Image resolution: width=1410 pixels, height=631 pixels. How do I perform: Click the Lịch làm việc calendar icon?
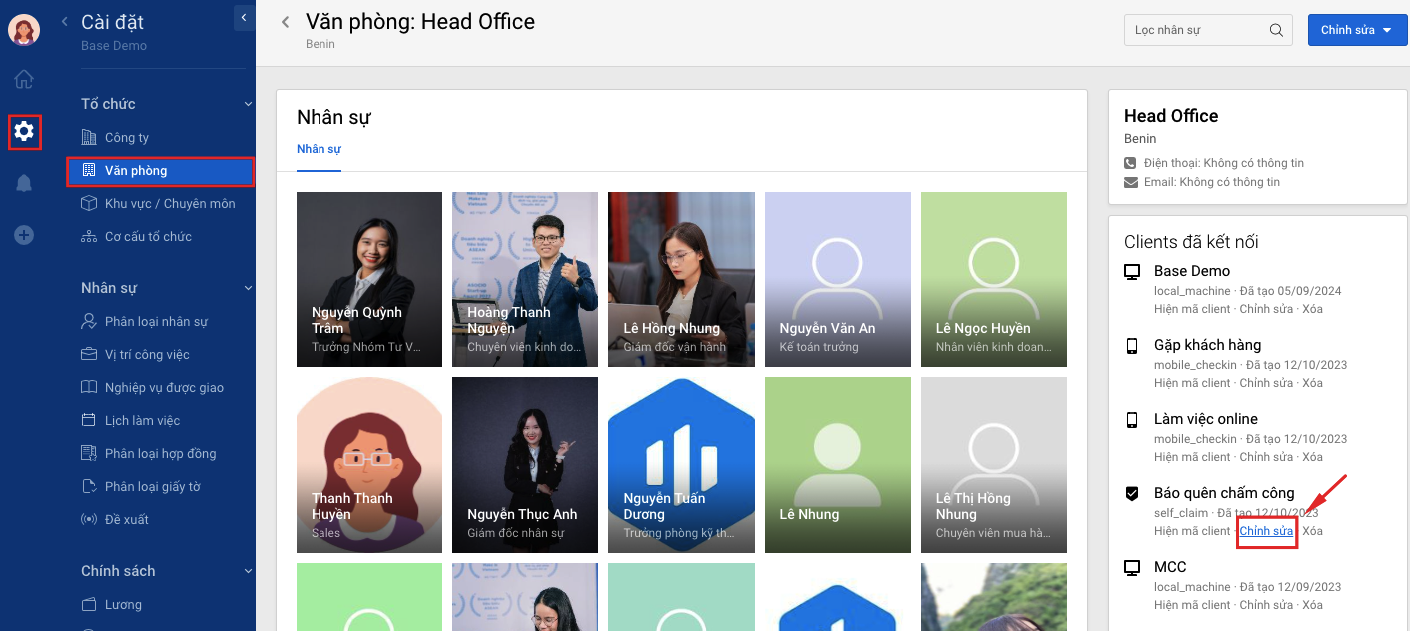89,420
